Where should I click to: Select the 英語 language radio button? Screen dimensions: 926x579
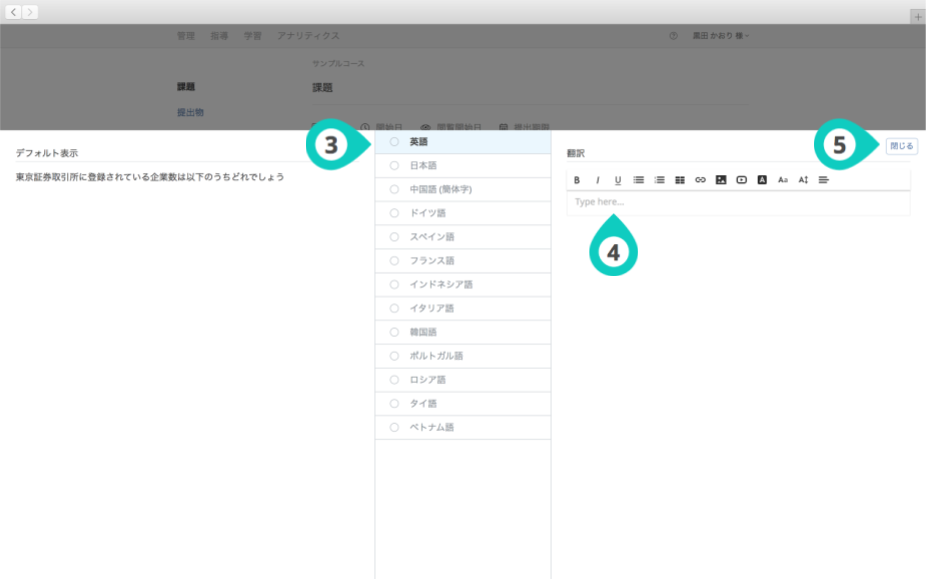tap(394, 142)
